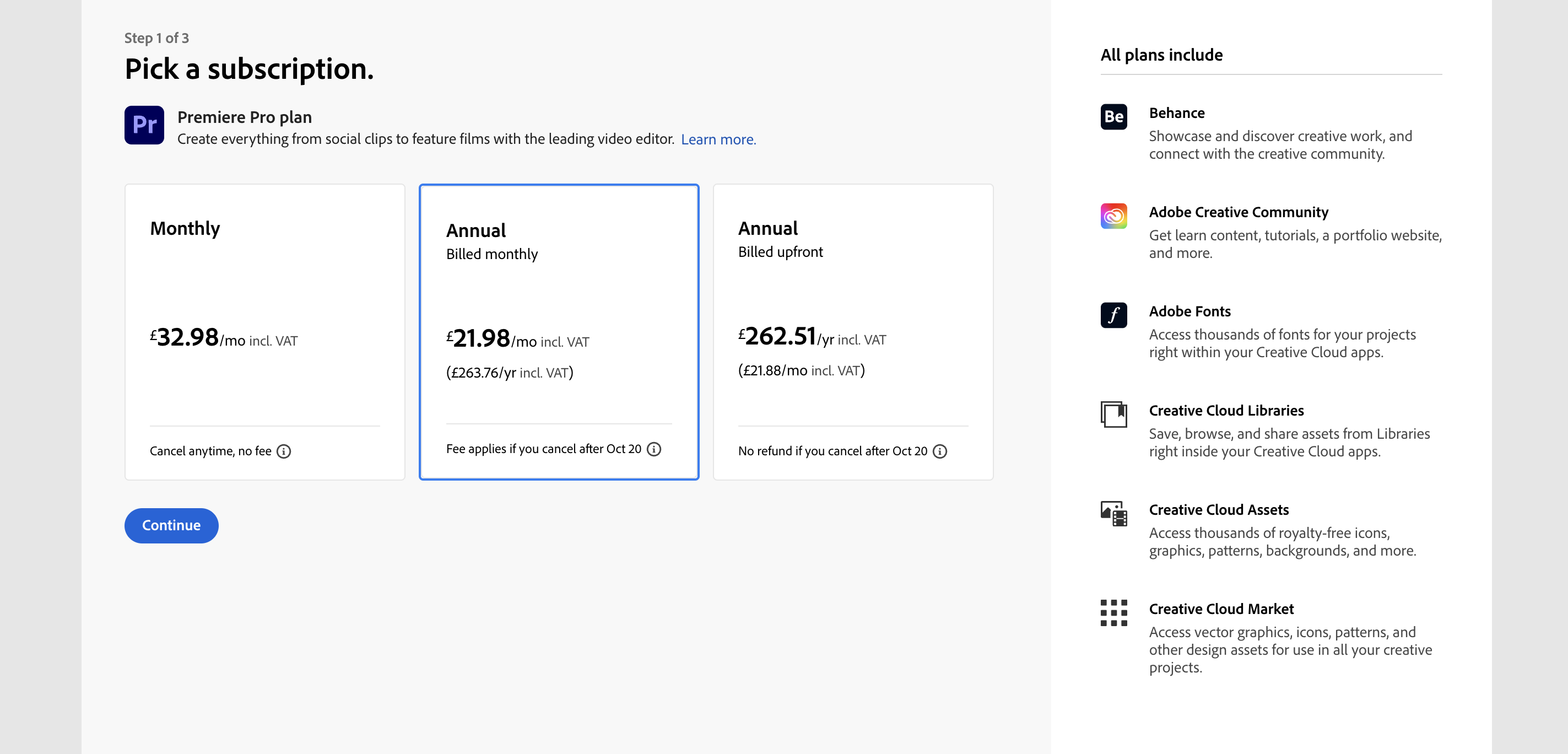Screen dimensions: 1568x754
Task: Show info for Fee applies if you cancel
Action: 654,449
